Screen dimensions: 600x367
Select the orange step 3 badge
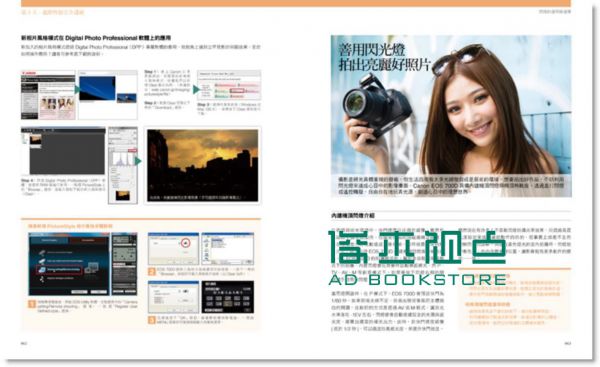(152, 320)
